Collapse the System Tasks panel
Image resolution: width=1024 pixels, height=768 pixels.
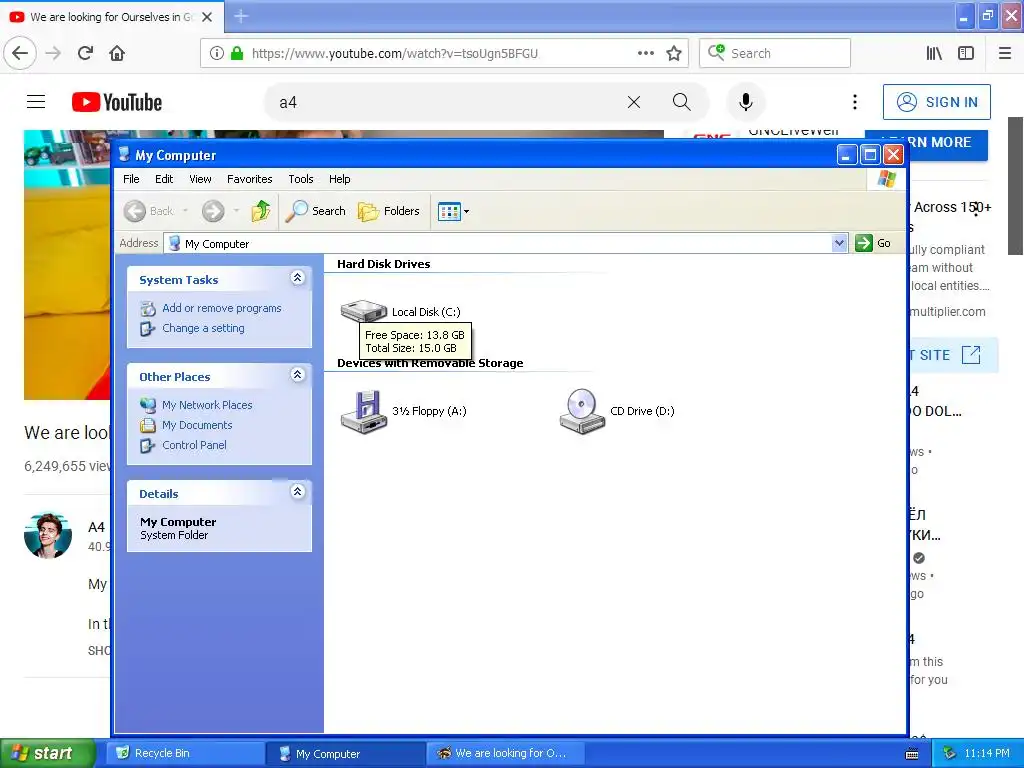click(x=297, y=278)
